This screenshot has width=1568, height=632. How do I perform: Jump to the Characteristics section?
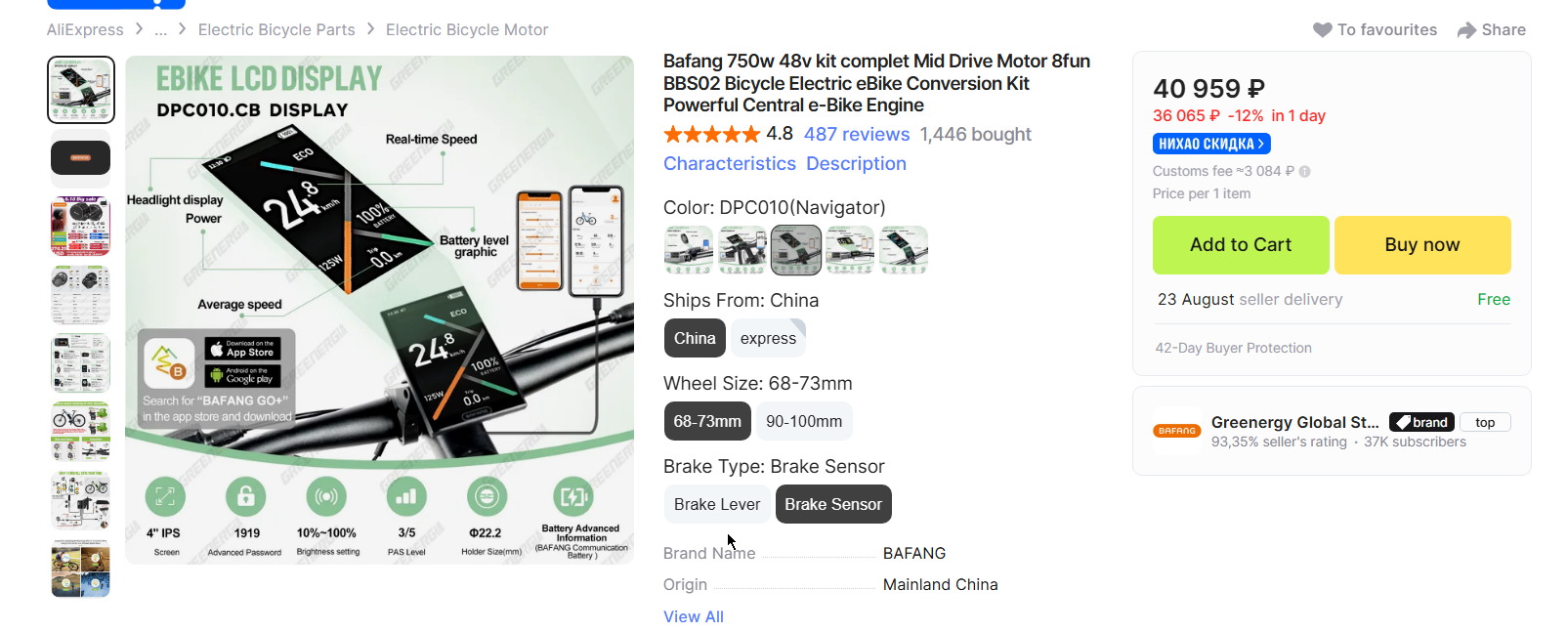point(730,164)
